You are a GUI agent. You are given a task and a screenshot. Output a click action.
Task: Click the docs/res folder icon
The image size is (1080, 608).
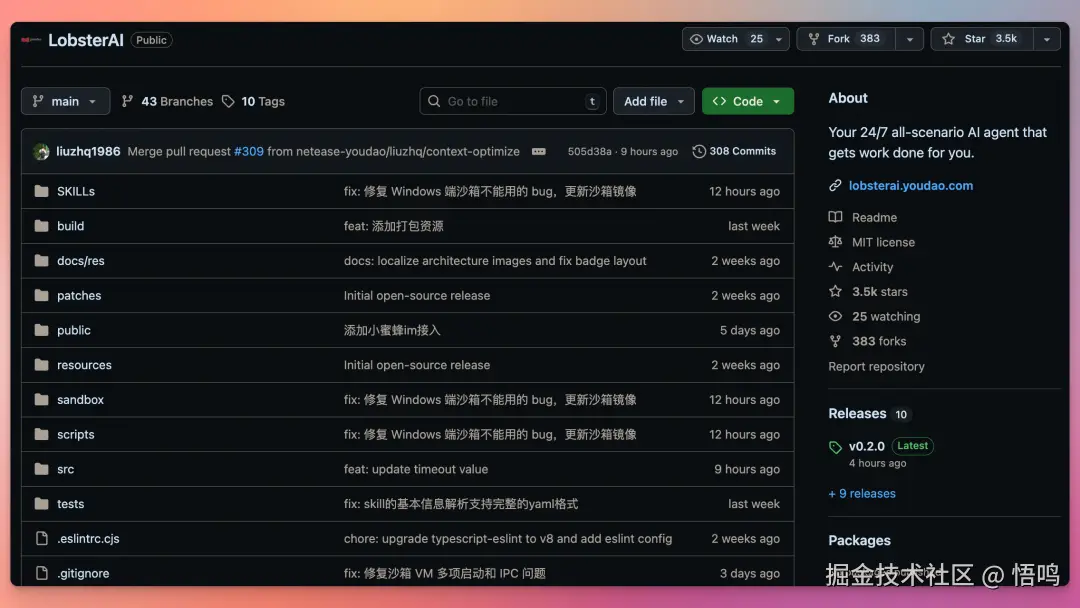[41, 261]
